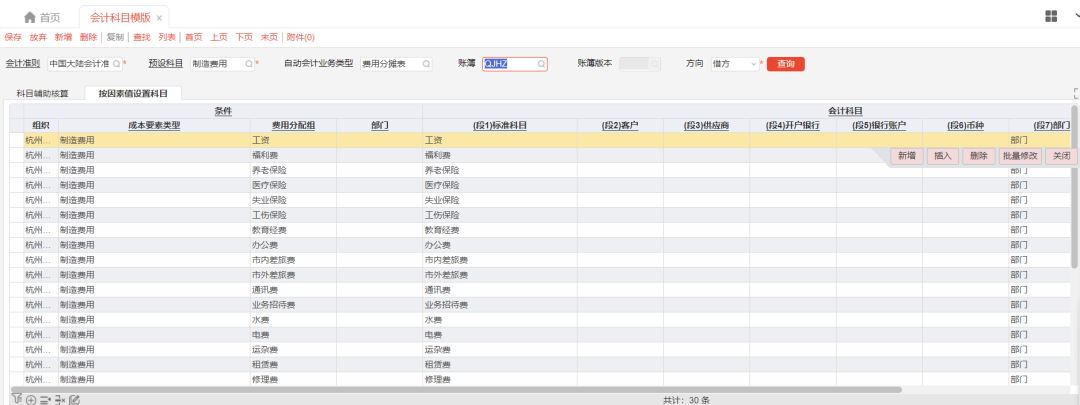Open 自动会计业务类型 lookup selector
Image resolution: width=1080 pixels, height=405 pixels.
tap(426, 64)
